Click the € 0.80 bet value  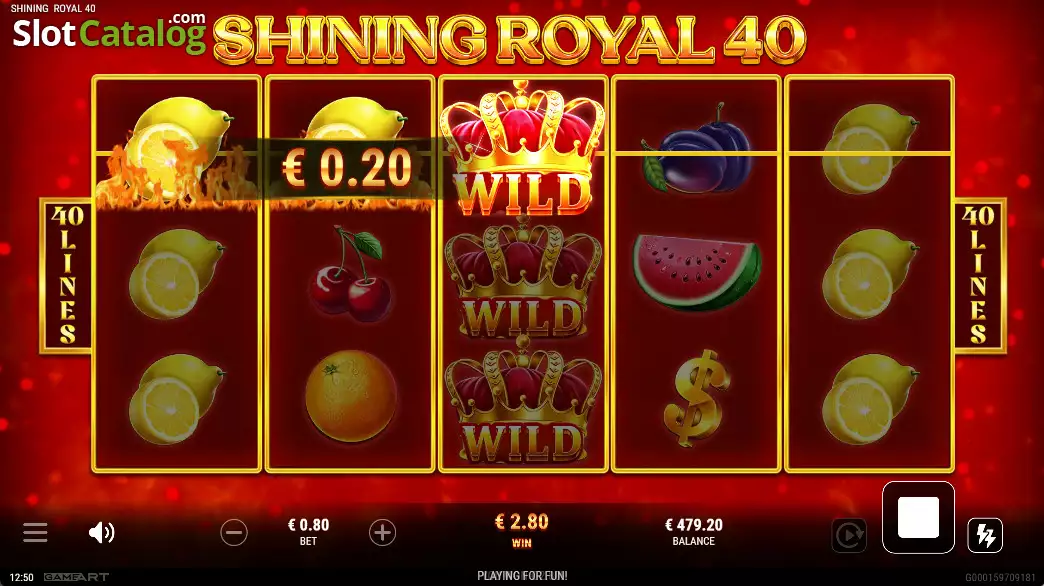click(x=308, y=525)
